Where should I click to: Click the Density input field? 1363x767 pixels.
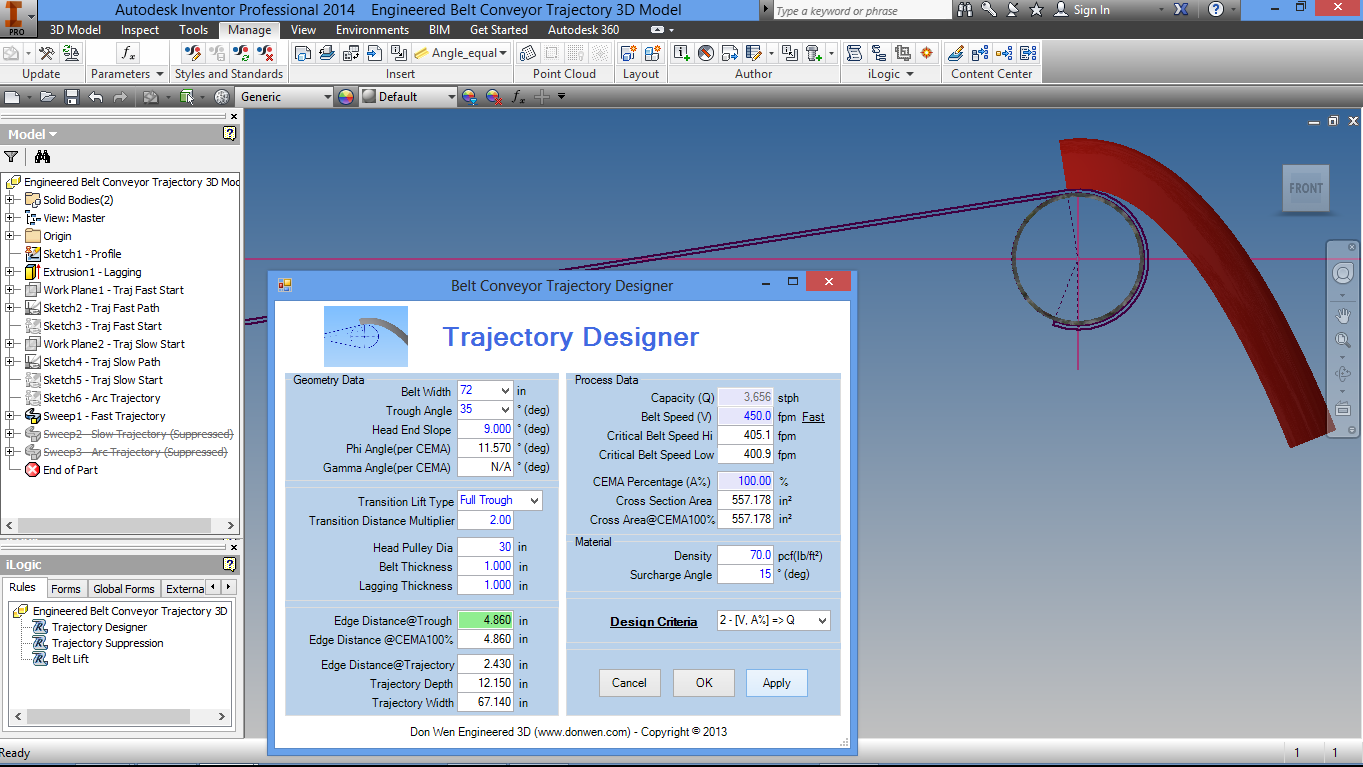pyautogui.click(x=745, y=555)
